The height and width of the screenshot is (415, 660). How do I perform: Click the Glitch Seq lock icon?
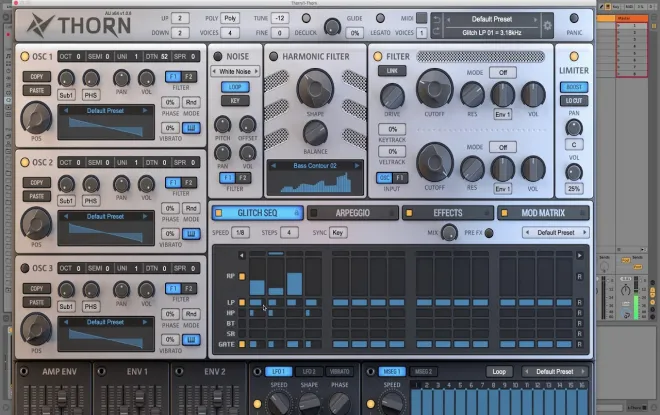click(x=296, y=213)
